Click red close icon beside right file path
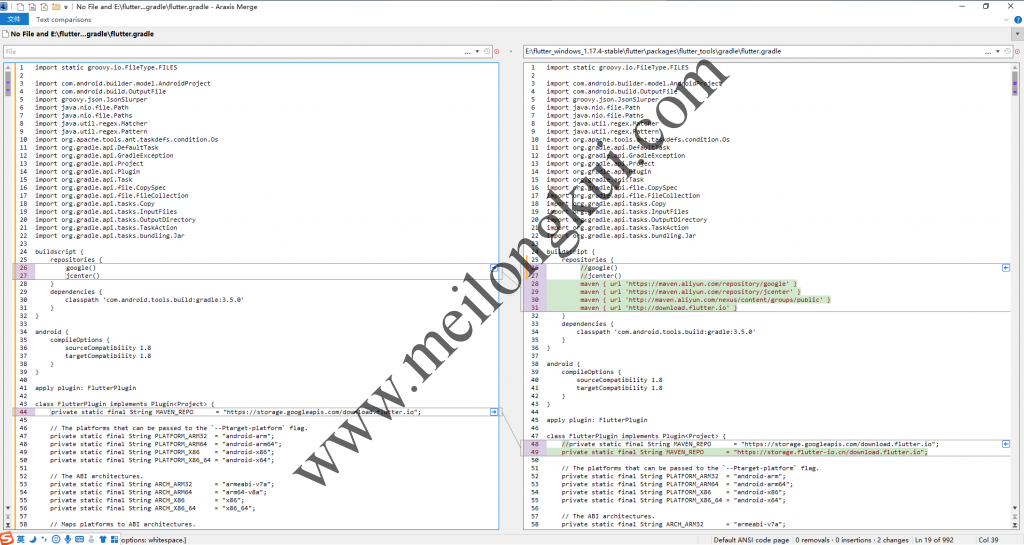The image size is (1024, 545). pyautogui.click(x=1017, y=51)
